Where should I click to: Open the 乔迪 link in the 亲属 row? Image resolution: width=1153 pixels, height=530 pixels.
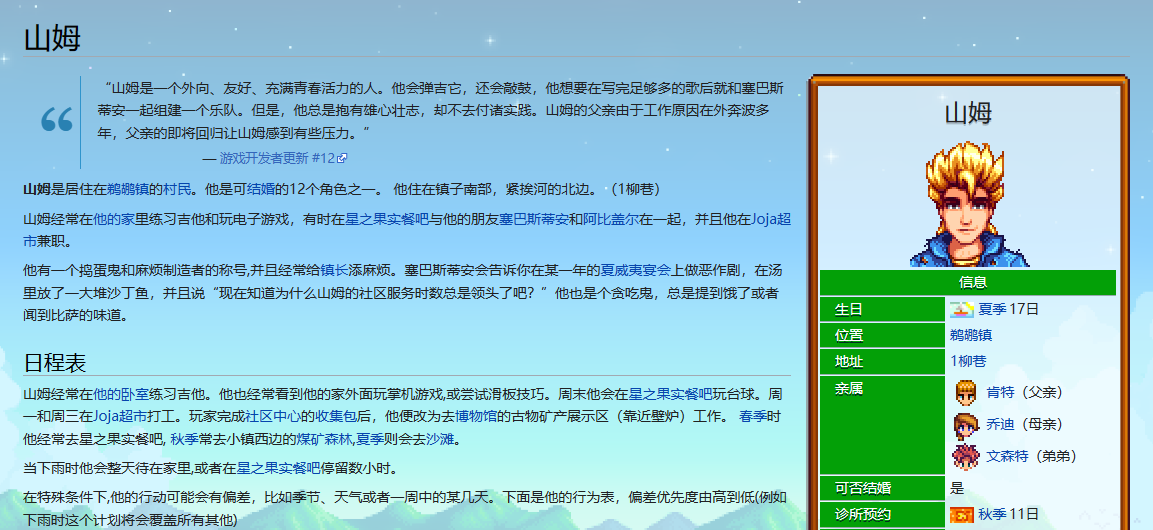[999, 425]
